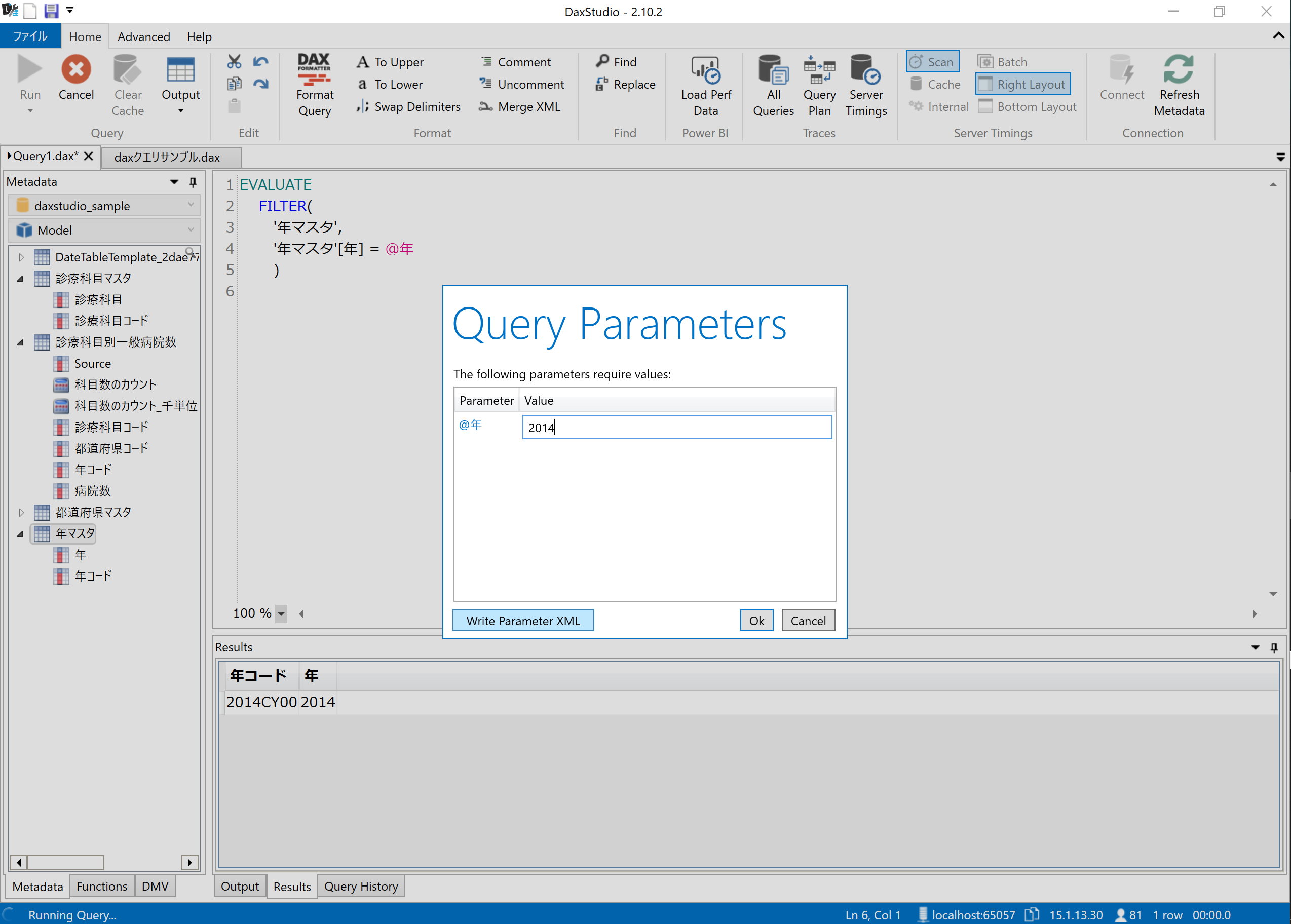1291x924 pixels.
Task: Click the Clear Cache icon
Action: click(x=127, y=69)
